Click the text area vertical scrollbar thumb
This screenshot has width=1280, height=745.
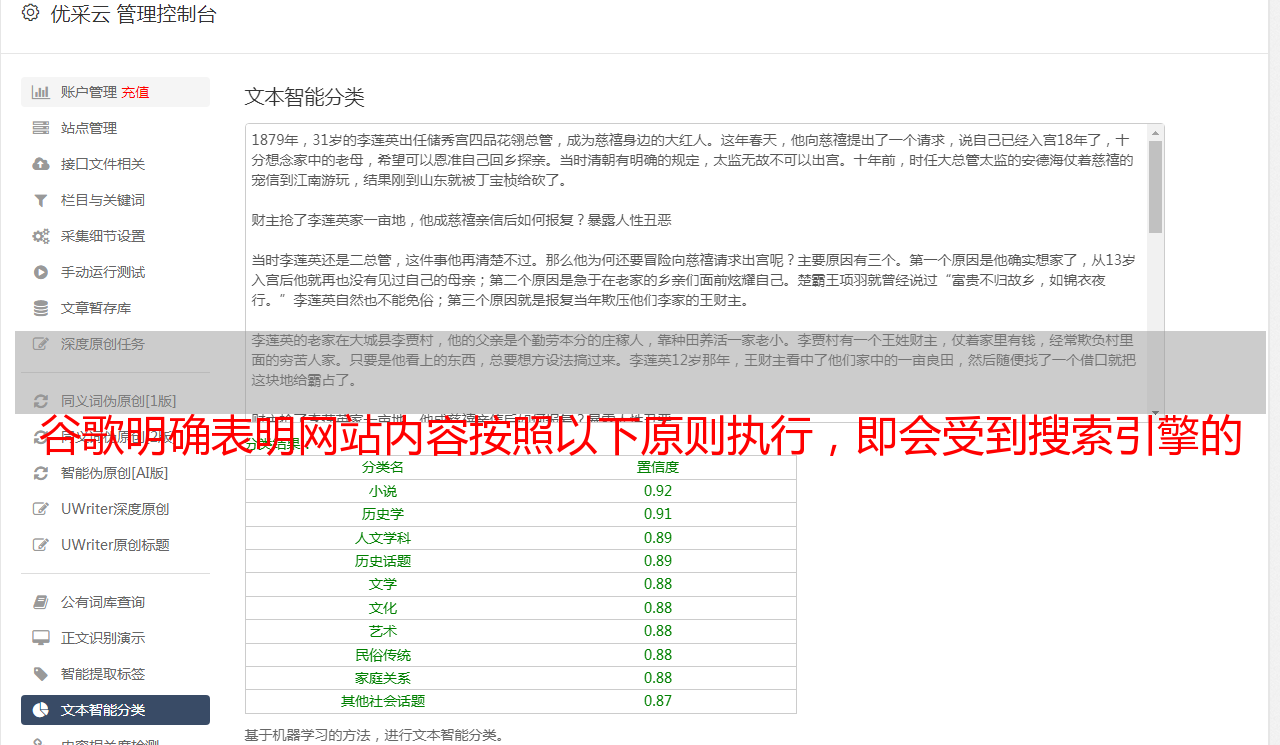click(x=1156, y=186)
